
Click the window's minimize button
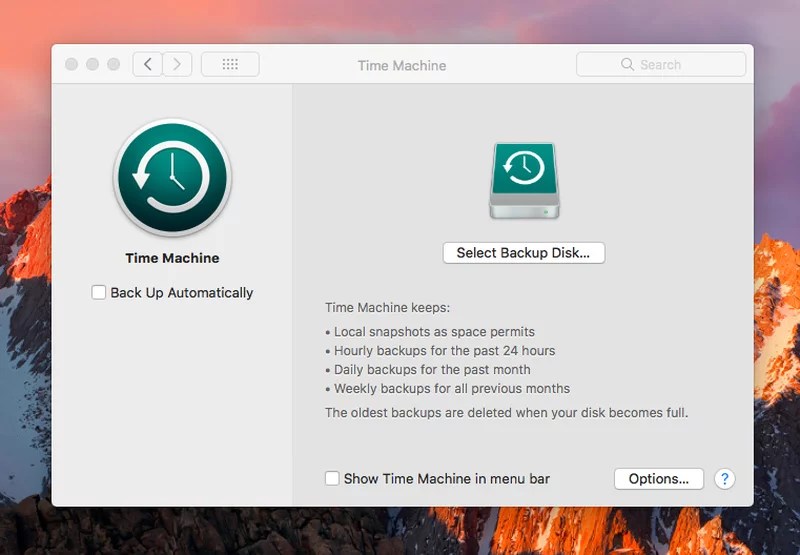[92, 64]
